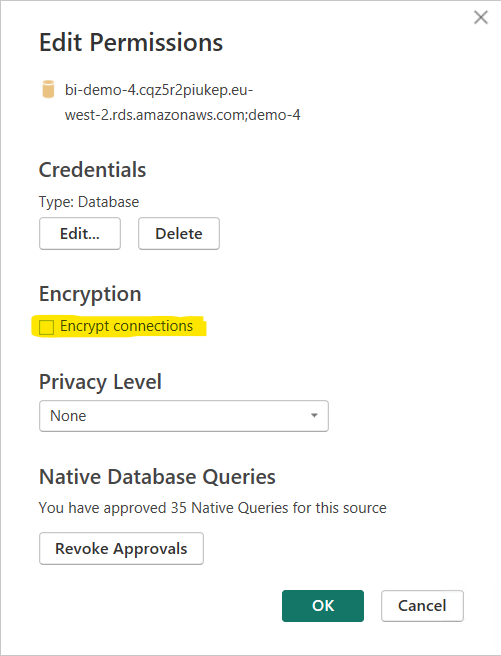Click the Encrypt connections label text
This screenshot has height=656, width=501.
pos(126,325)
